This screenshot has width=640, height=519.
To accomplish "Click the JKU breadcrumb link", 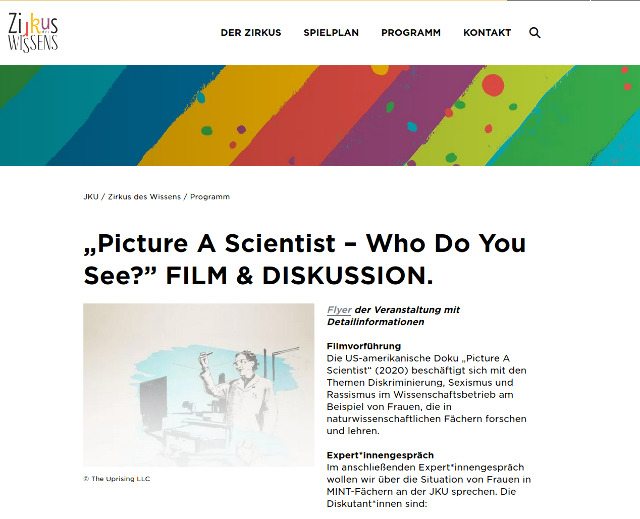I will click(90, 197).
